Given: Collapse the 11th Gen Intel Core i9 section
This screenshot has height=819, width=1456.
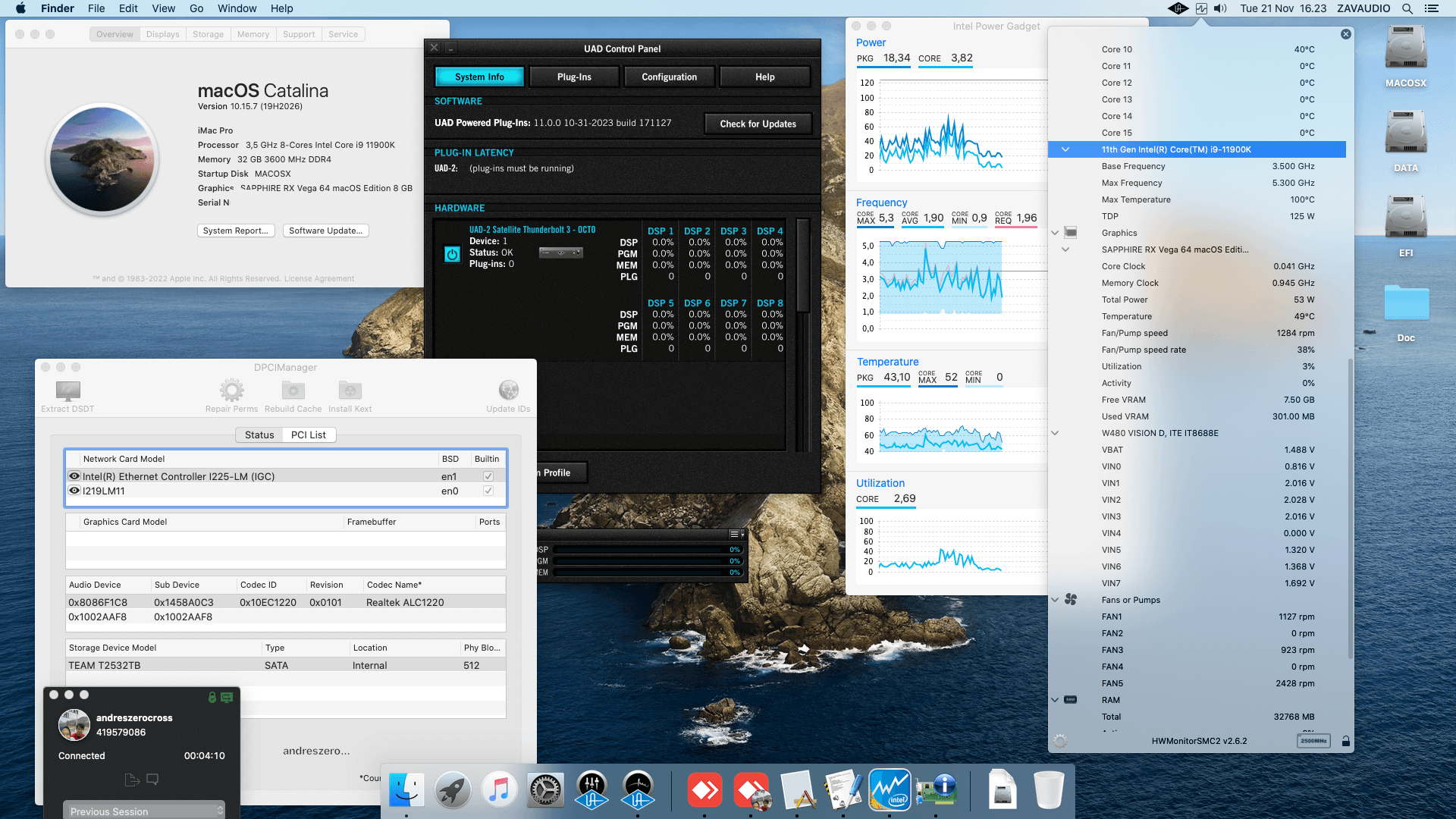Looking at the screenshot, I should coord(1065,149).
